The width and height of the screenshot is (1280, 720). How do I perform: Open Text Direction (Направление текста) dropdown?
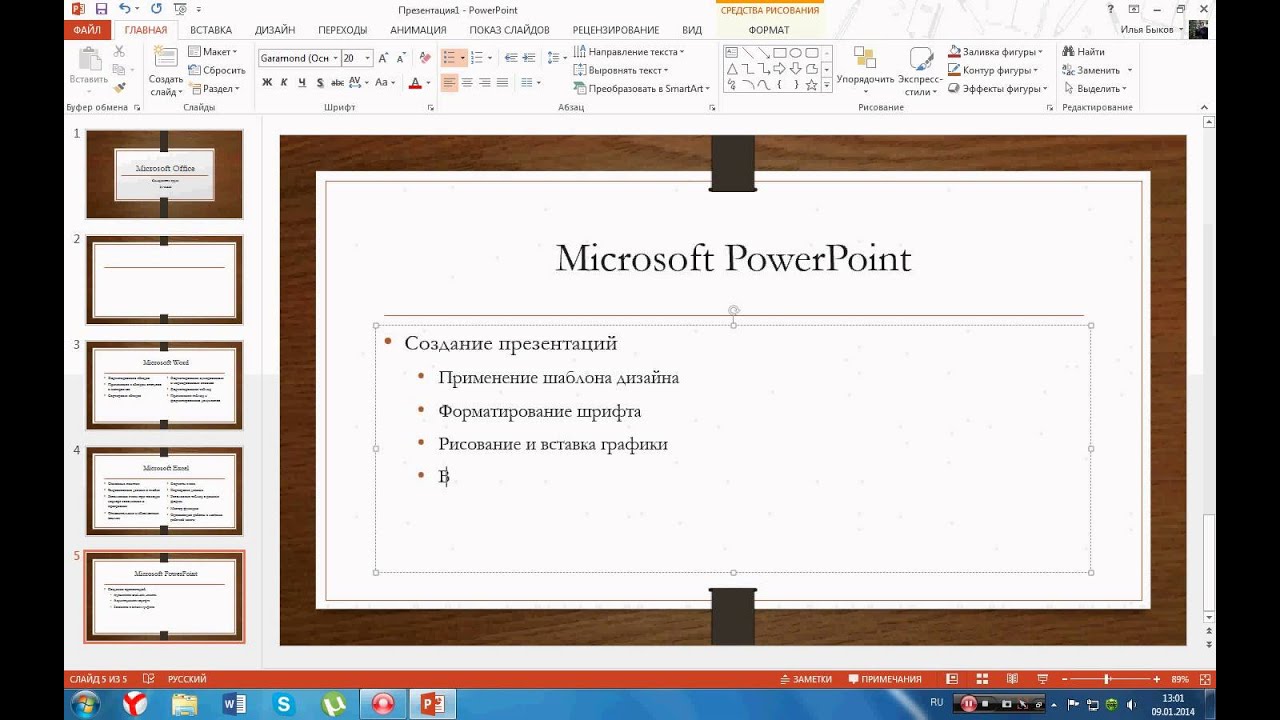click(629, 51)
